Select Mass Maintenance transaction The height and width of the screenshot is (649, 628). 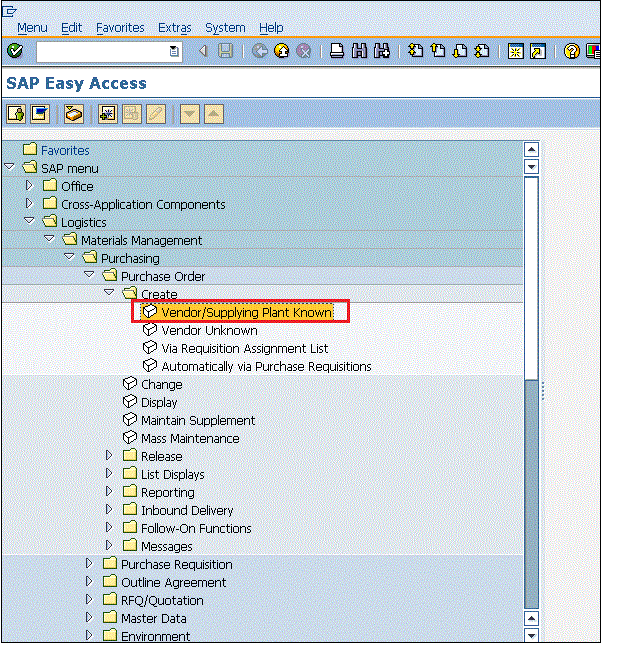pyautogui.click(x=190, y=439)
